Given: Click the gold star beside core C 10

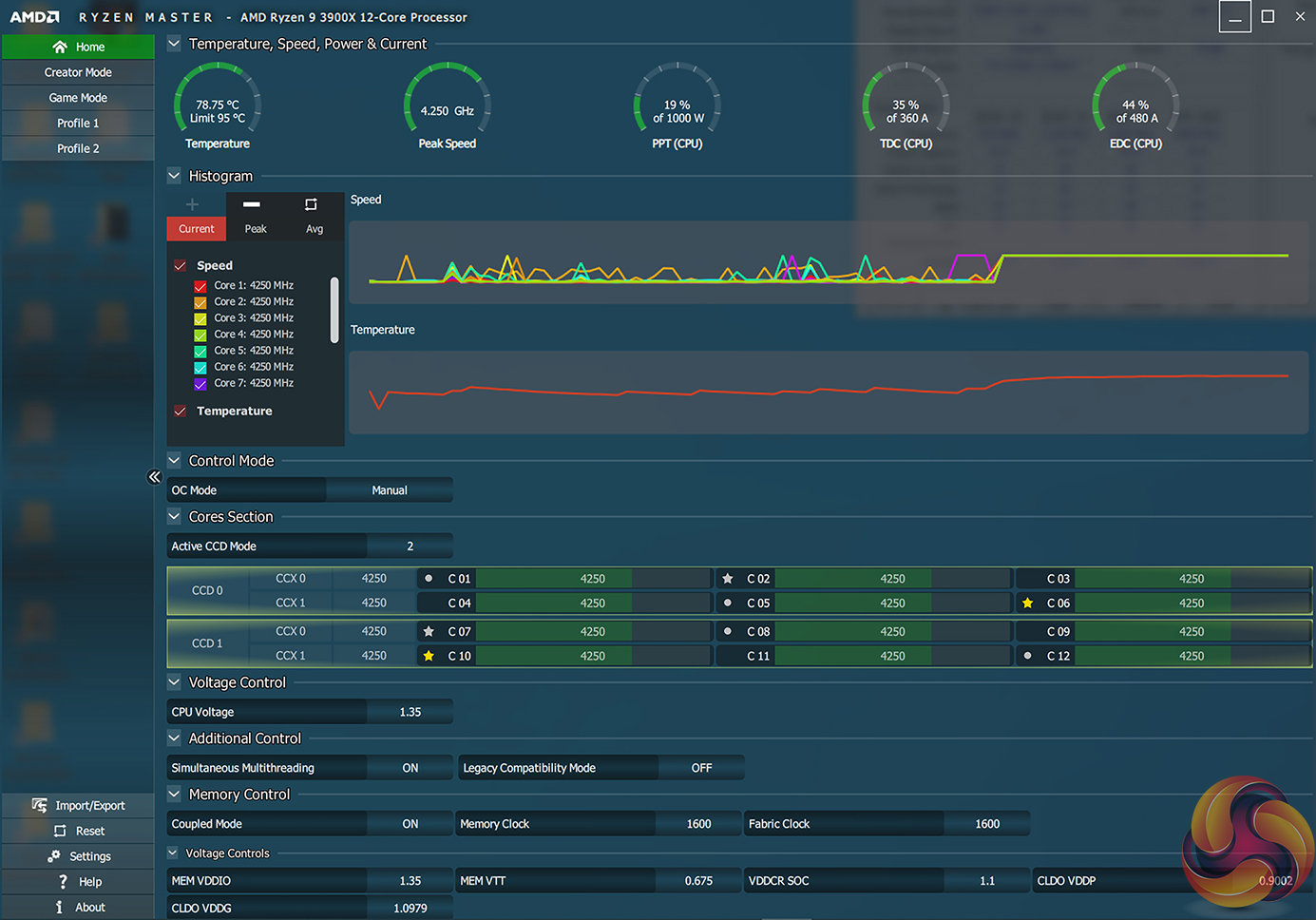Looking at the screenshot, I should (x=429, y=656).
